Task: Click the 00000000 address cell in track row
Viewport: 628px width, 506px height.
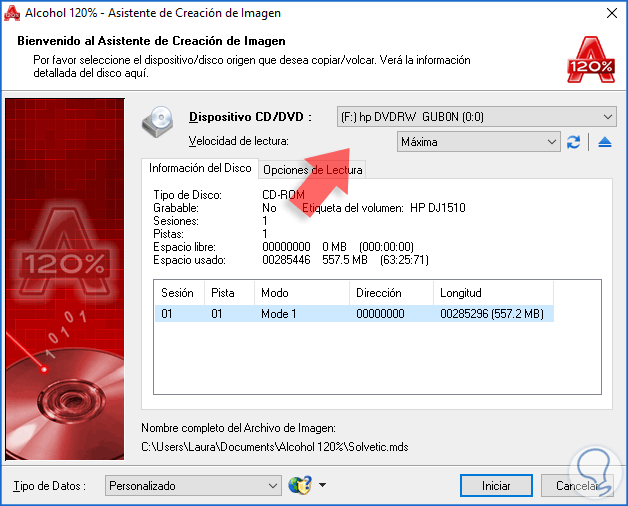Action: [380, 313]
